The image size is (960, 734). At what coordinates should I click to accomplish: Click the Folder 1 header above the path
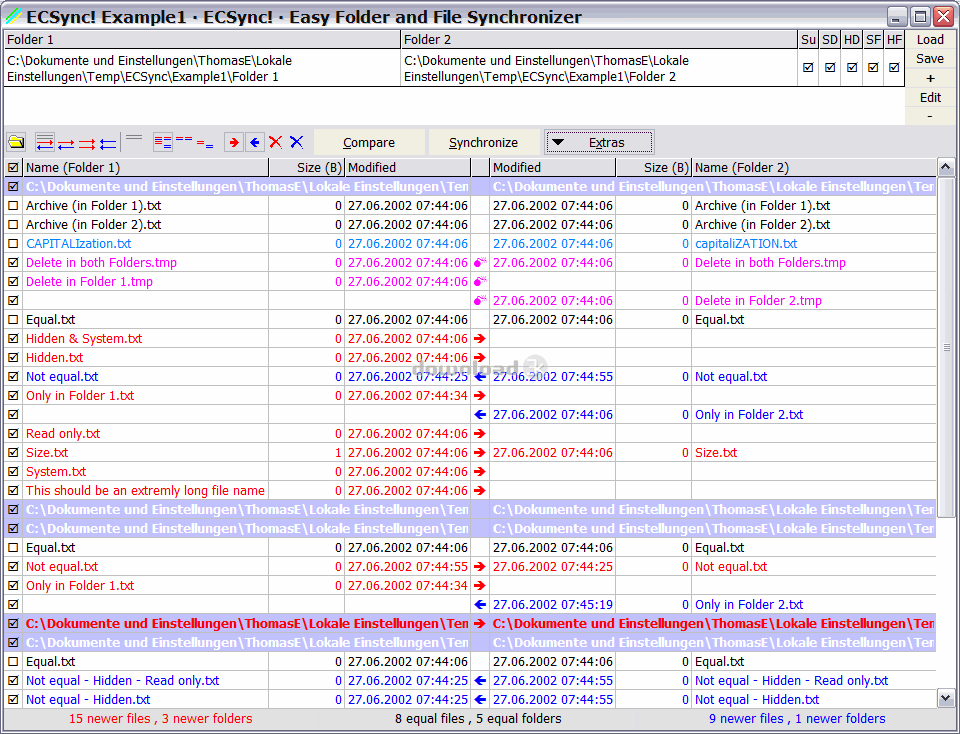pos(202,40)
